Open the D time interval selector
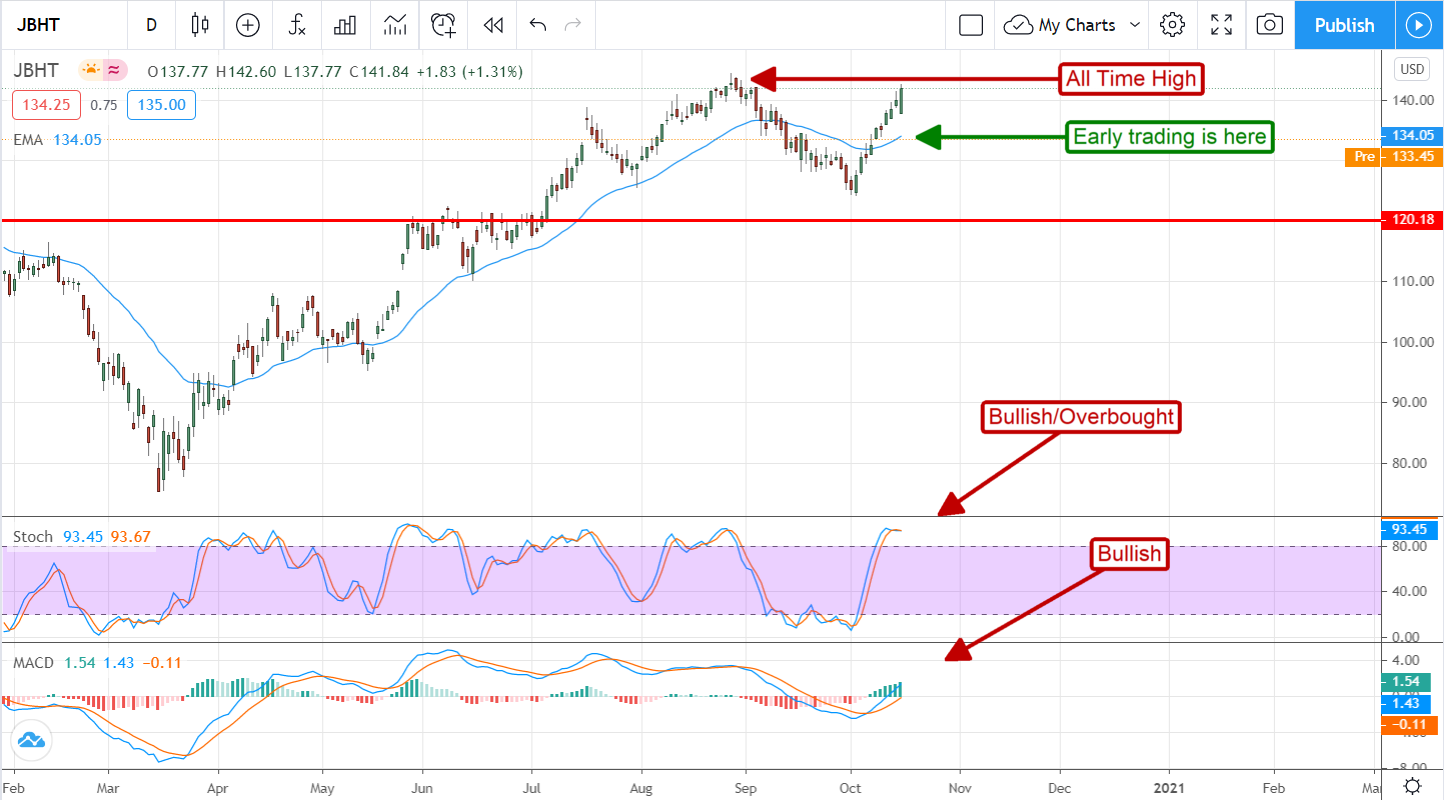The image size is (1444, 800). click(x=152, y=25)
